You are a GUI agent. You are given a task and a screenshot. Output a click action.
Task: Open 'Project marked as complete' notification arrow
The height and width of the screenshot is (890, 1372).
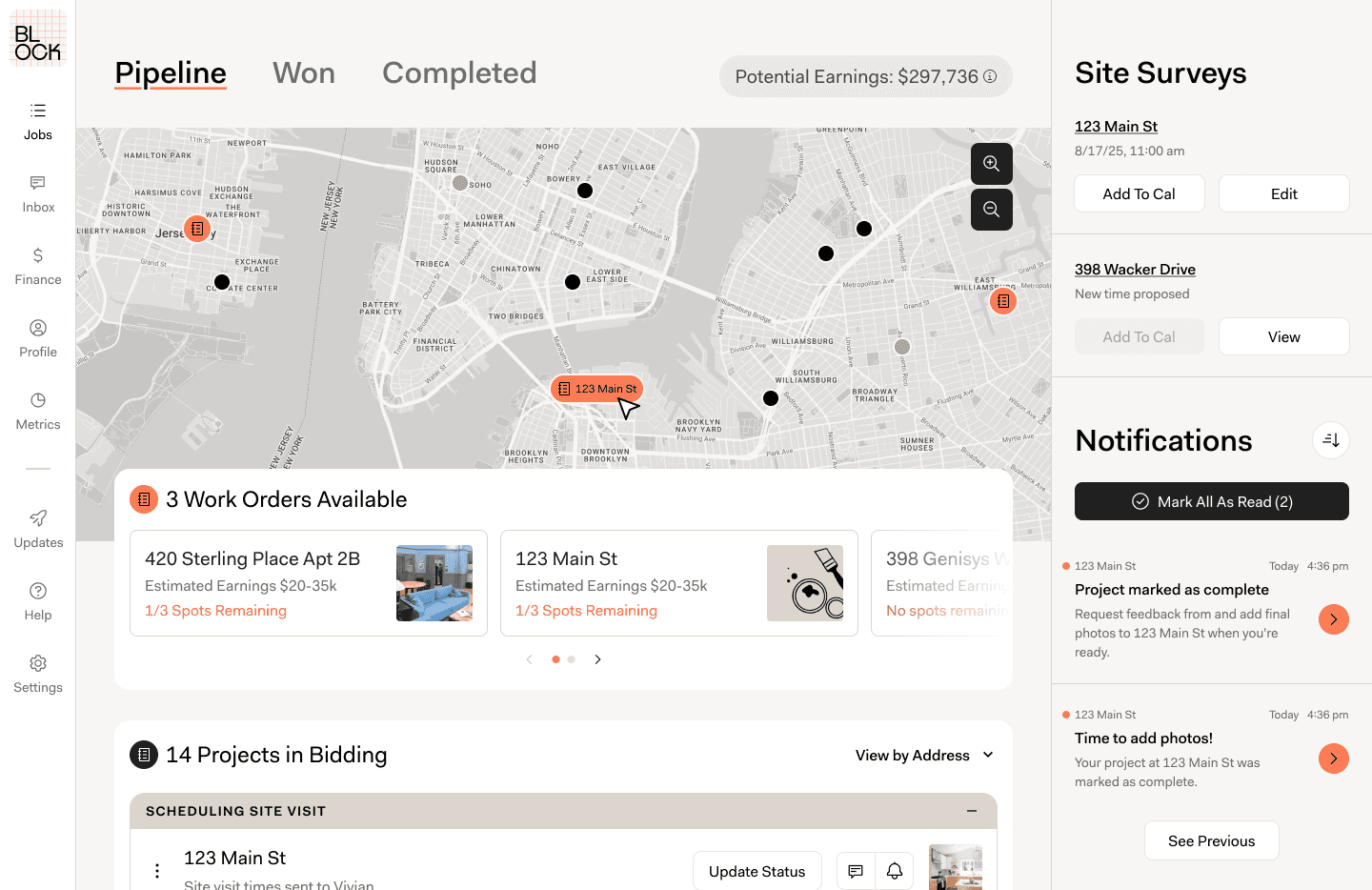point(1334,619)
